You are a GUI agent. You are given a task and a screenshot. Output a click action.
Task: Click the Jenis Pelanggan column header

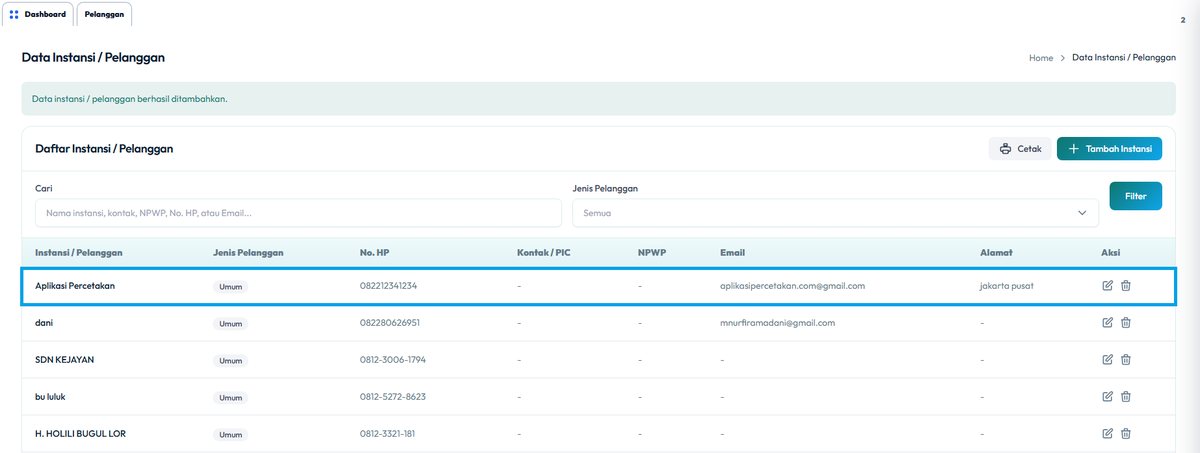pos(248,253)
